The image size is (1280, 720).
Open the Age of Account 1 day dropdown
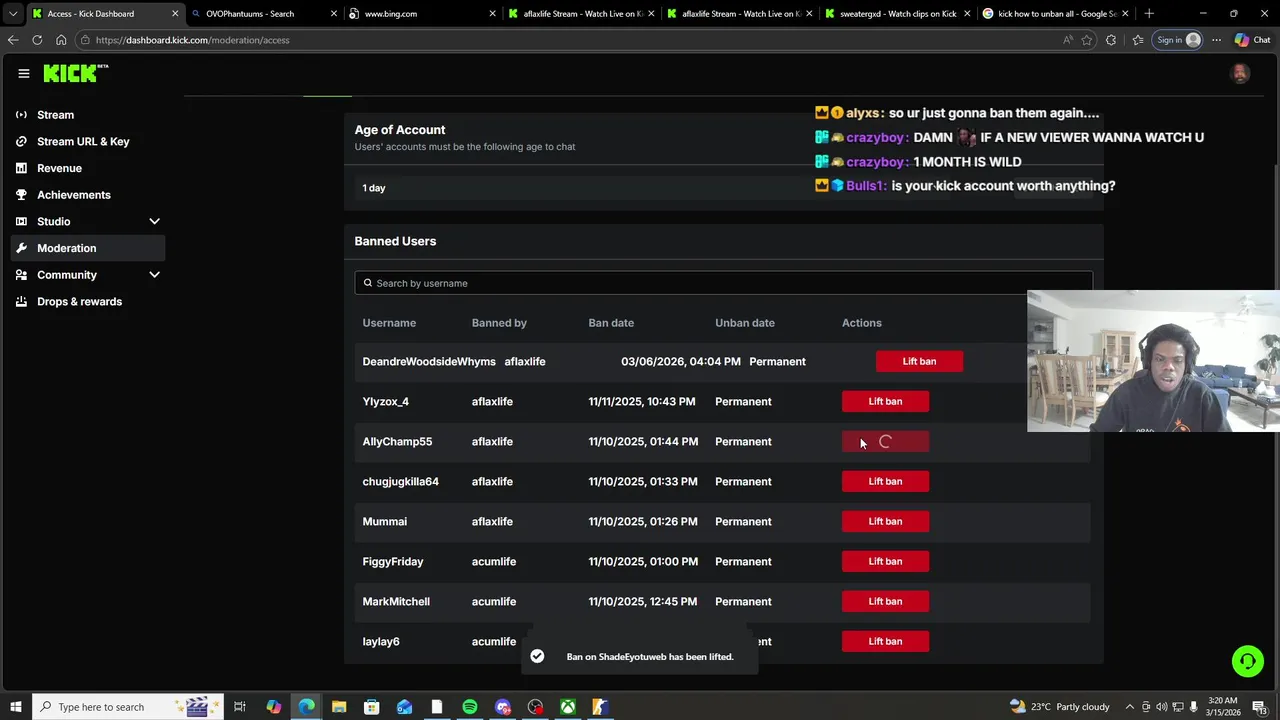click(x=723, y=188)
